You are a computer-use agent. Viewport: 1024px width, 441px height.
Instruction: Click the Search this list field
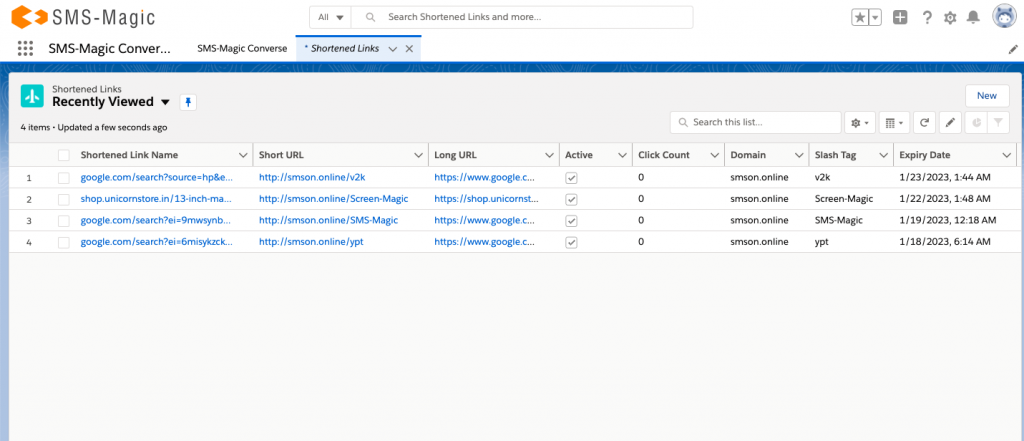pyautogui.click(x=756, y=122)
